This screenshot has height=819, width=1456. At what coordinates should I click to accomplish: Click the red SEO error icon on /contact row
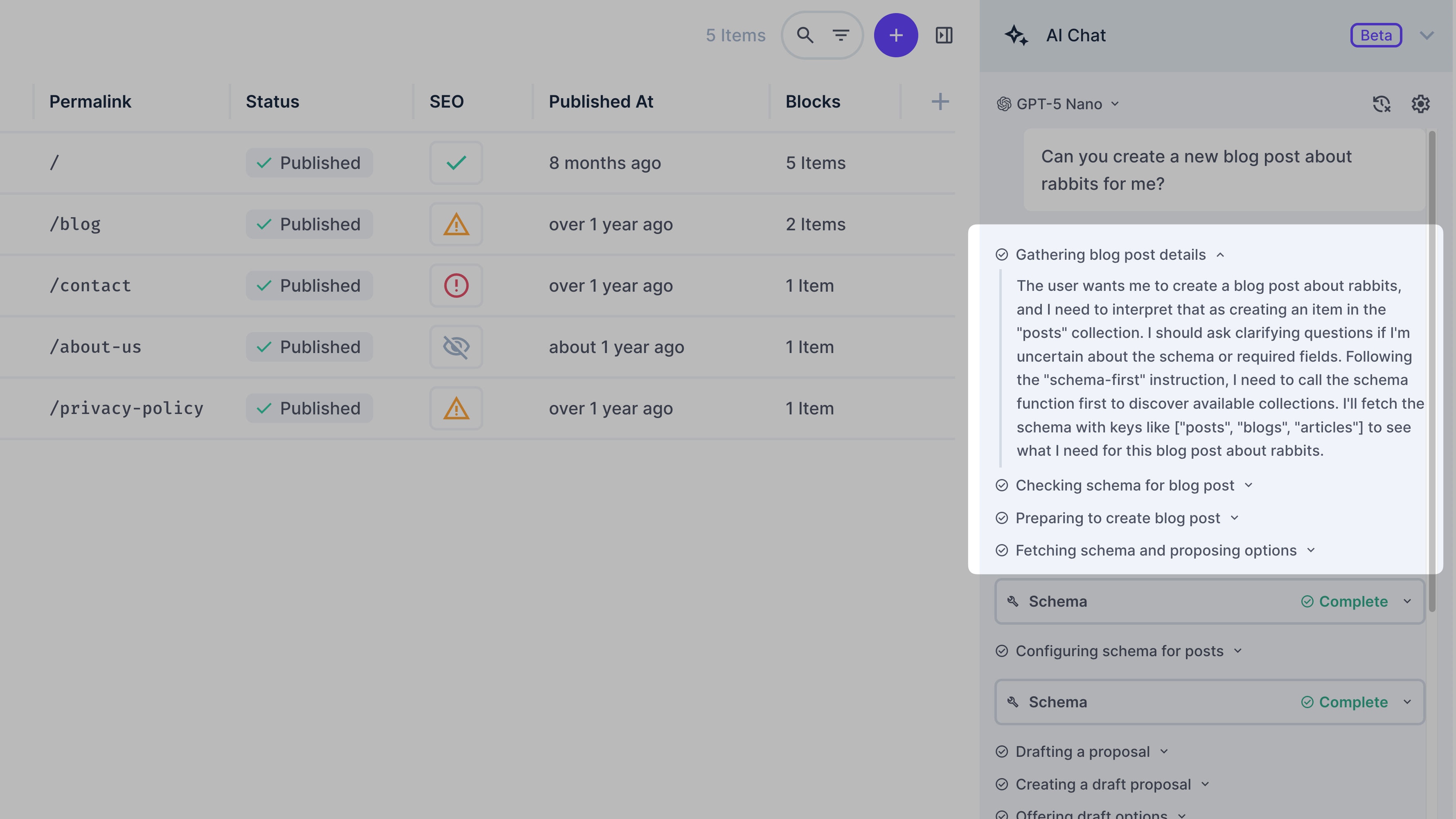click(455, 286)
